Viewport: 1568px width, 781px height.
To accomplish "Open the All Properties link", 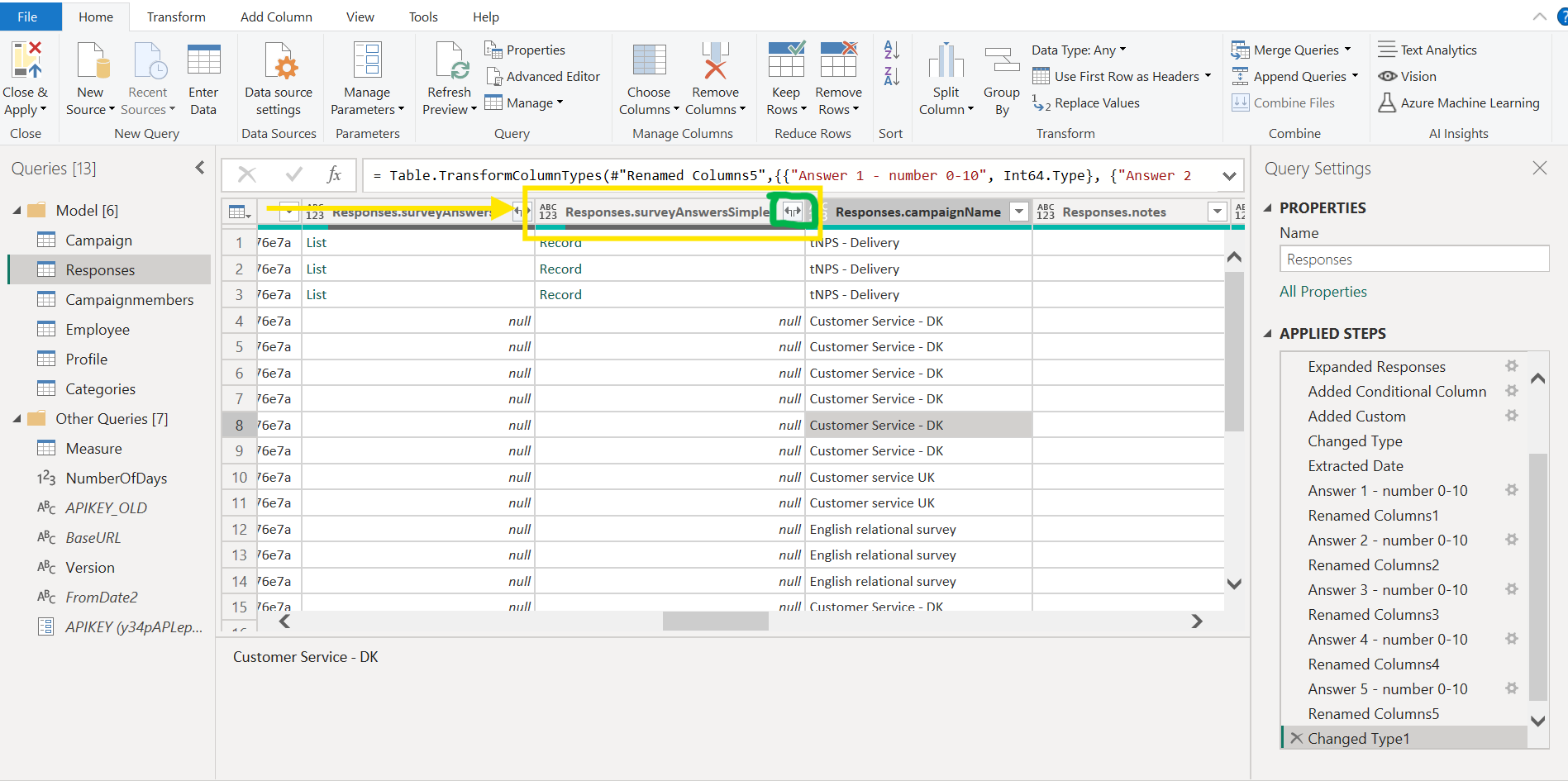I will pos(1323,292).
